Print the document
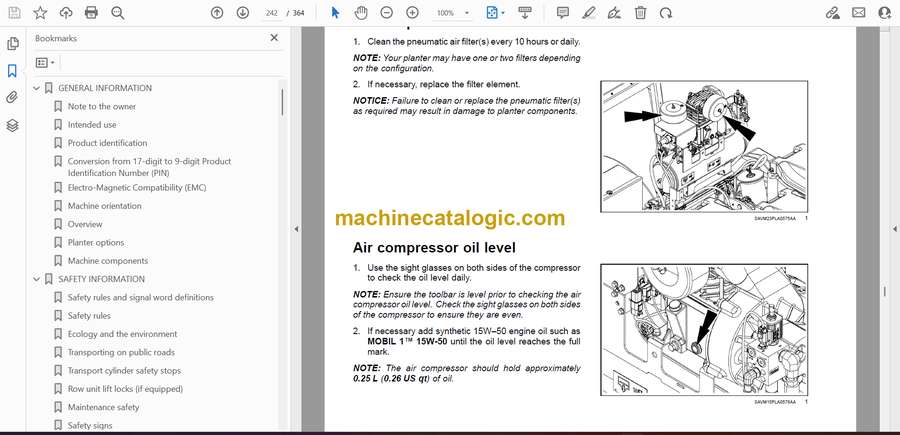The image size is (900, 435). point(91,13)
